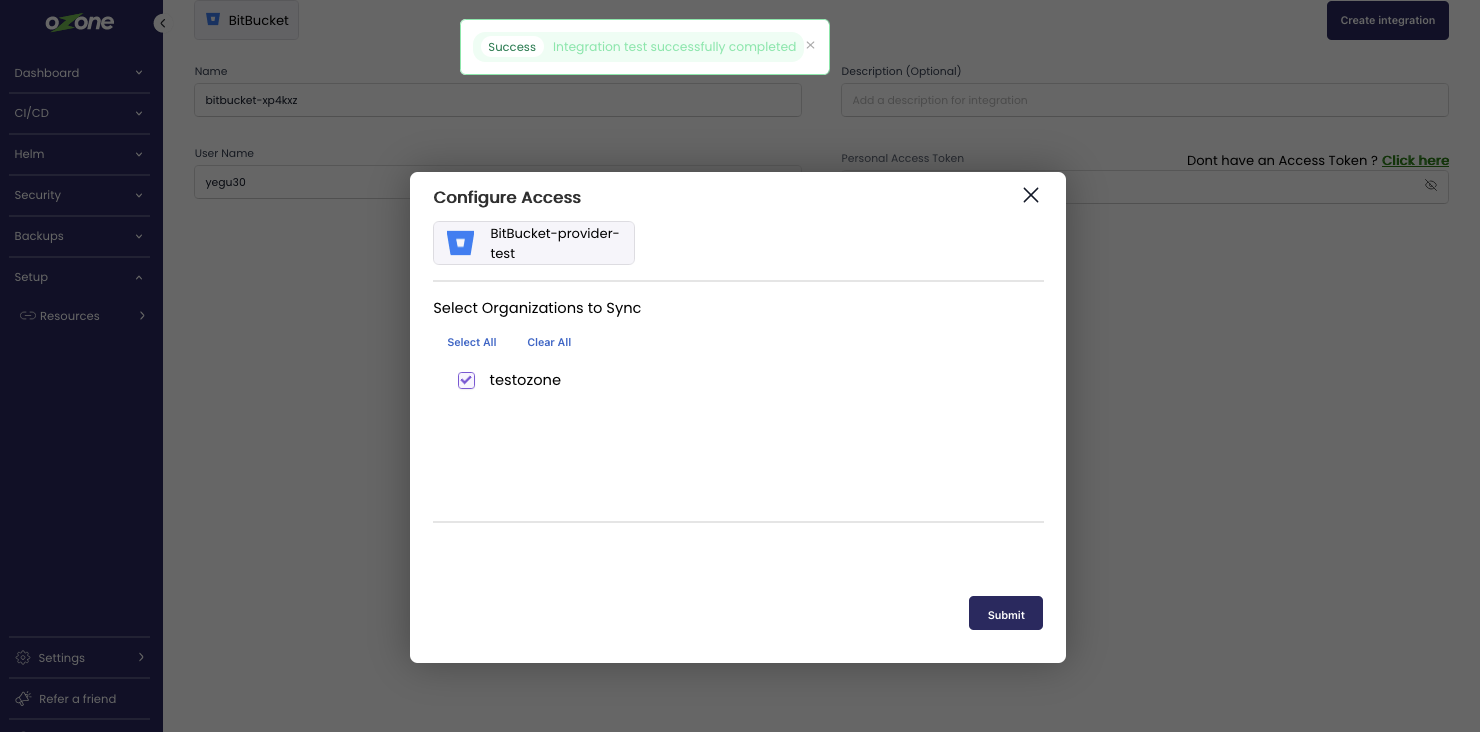Click the Refer a friend megaphone icon

coord(23,699)
